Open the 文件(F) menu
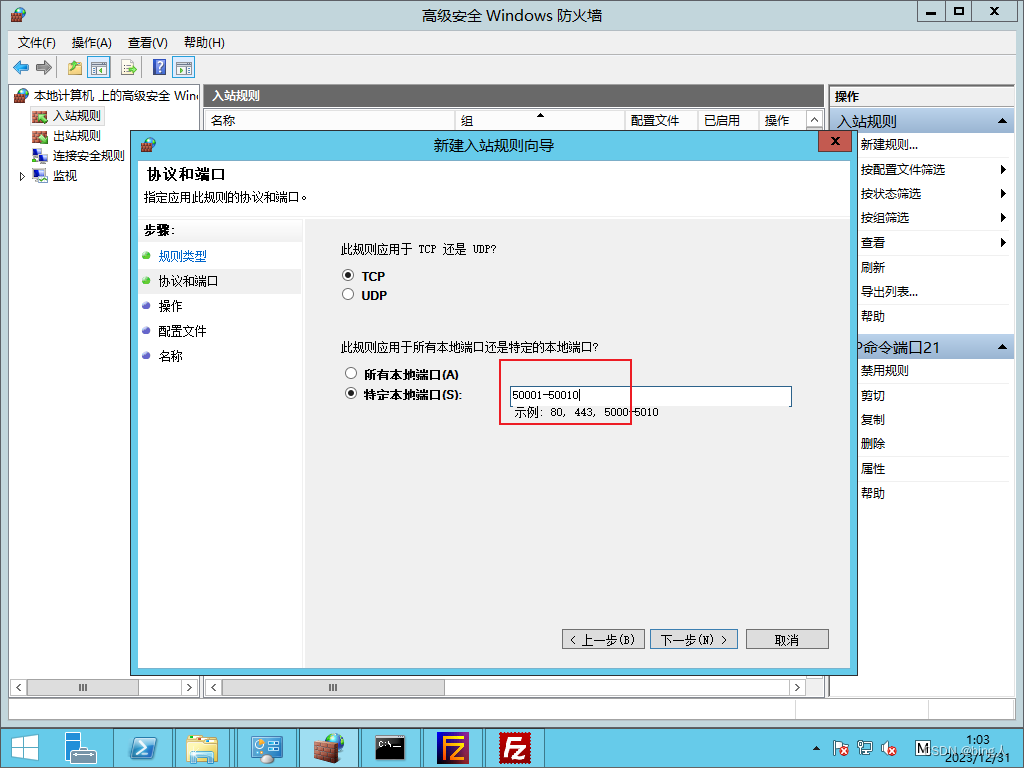1024x768 pixels. tap(37, 42)
